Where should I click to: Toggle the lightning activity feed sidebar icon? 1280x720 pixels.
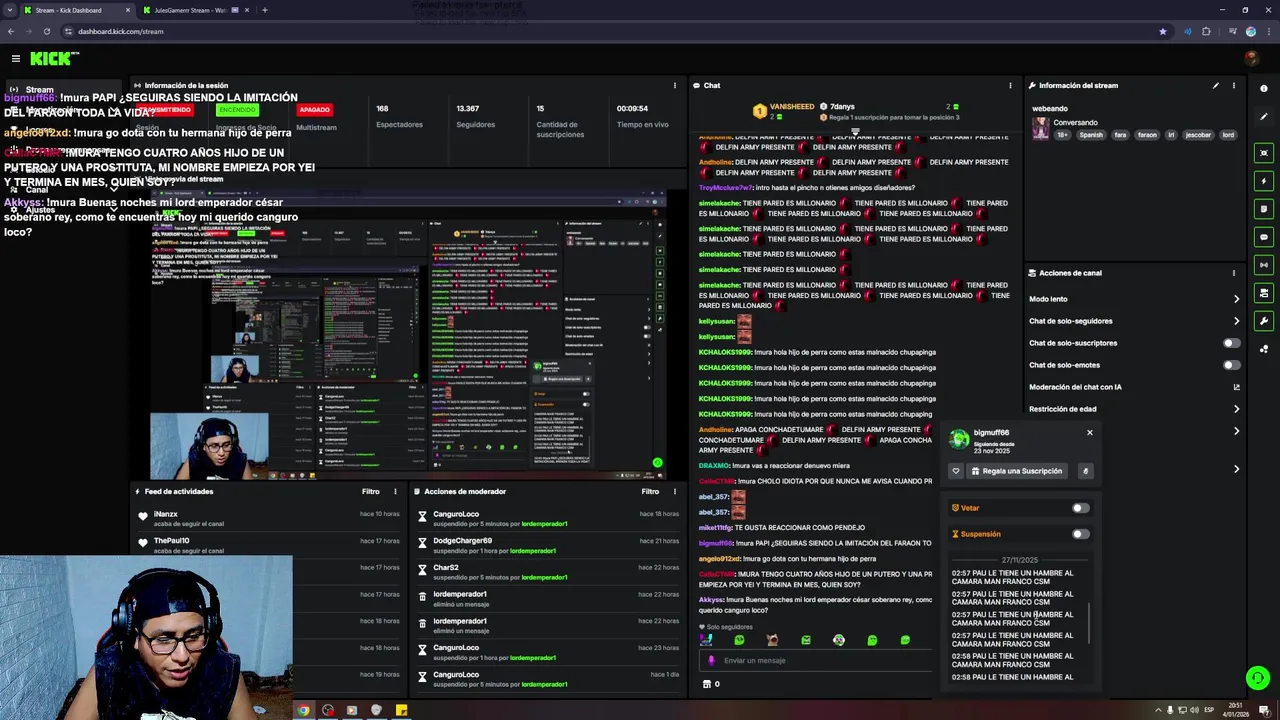click(1264, 181)
